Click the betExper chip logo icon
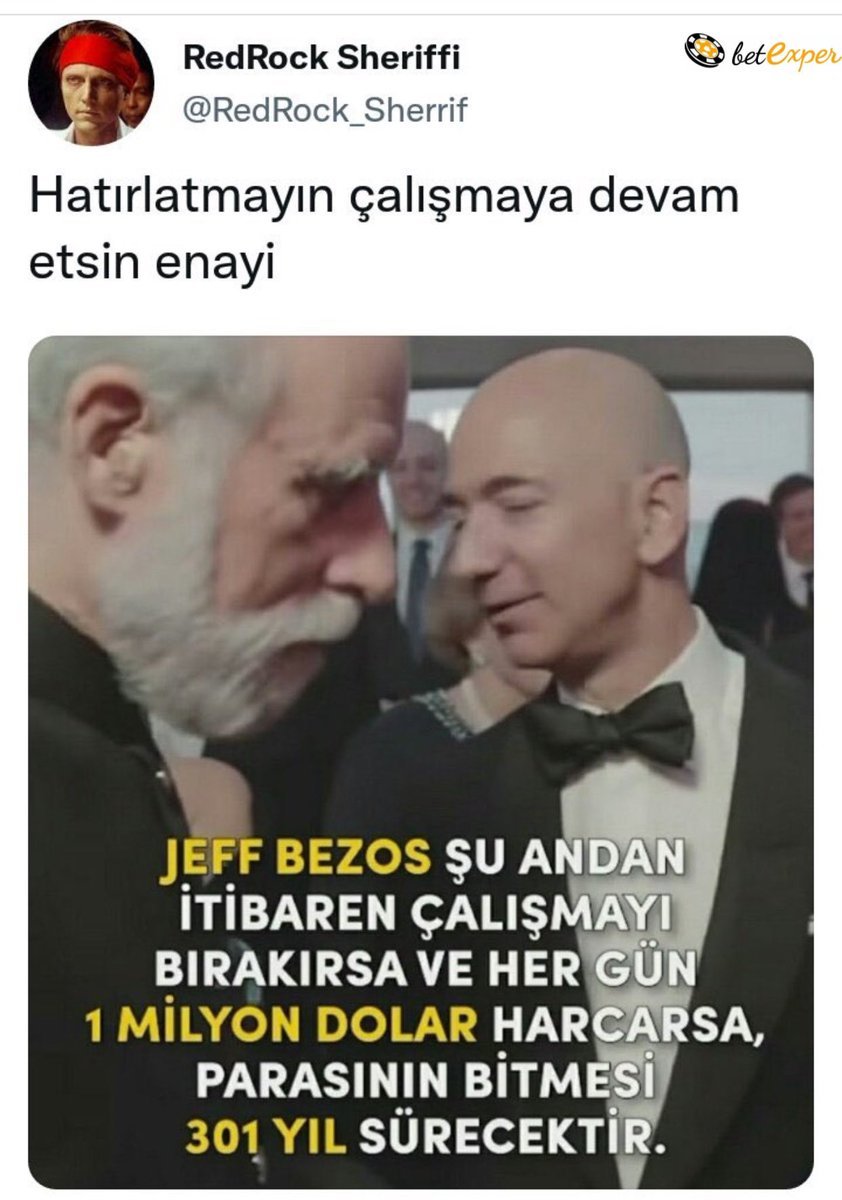842x1200 pixels. (703, 50)
